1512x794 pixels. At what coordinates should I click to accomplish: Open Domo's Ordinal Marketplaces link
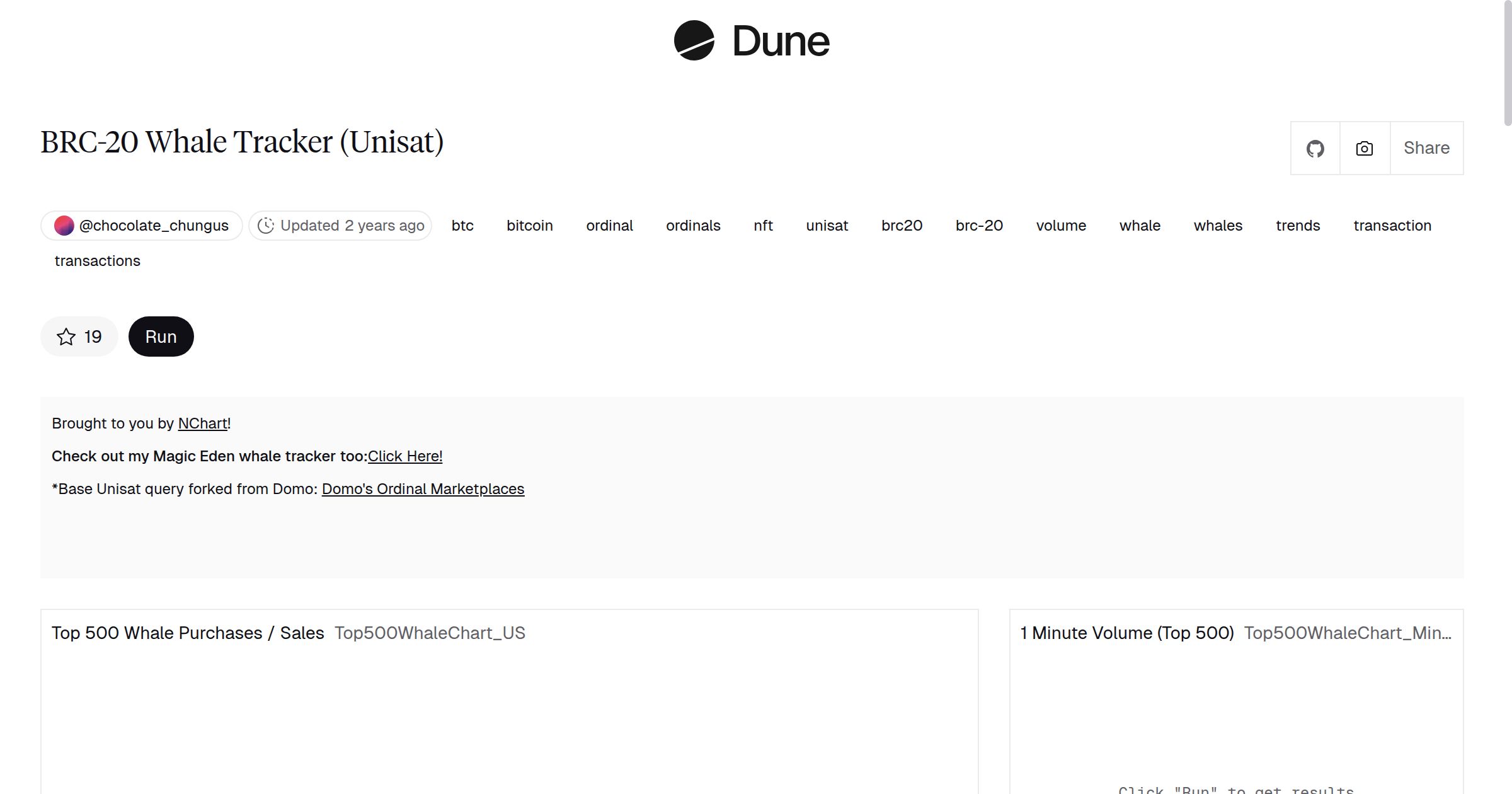click(x=423, y=489)
